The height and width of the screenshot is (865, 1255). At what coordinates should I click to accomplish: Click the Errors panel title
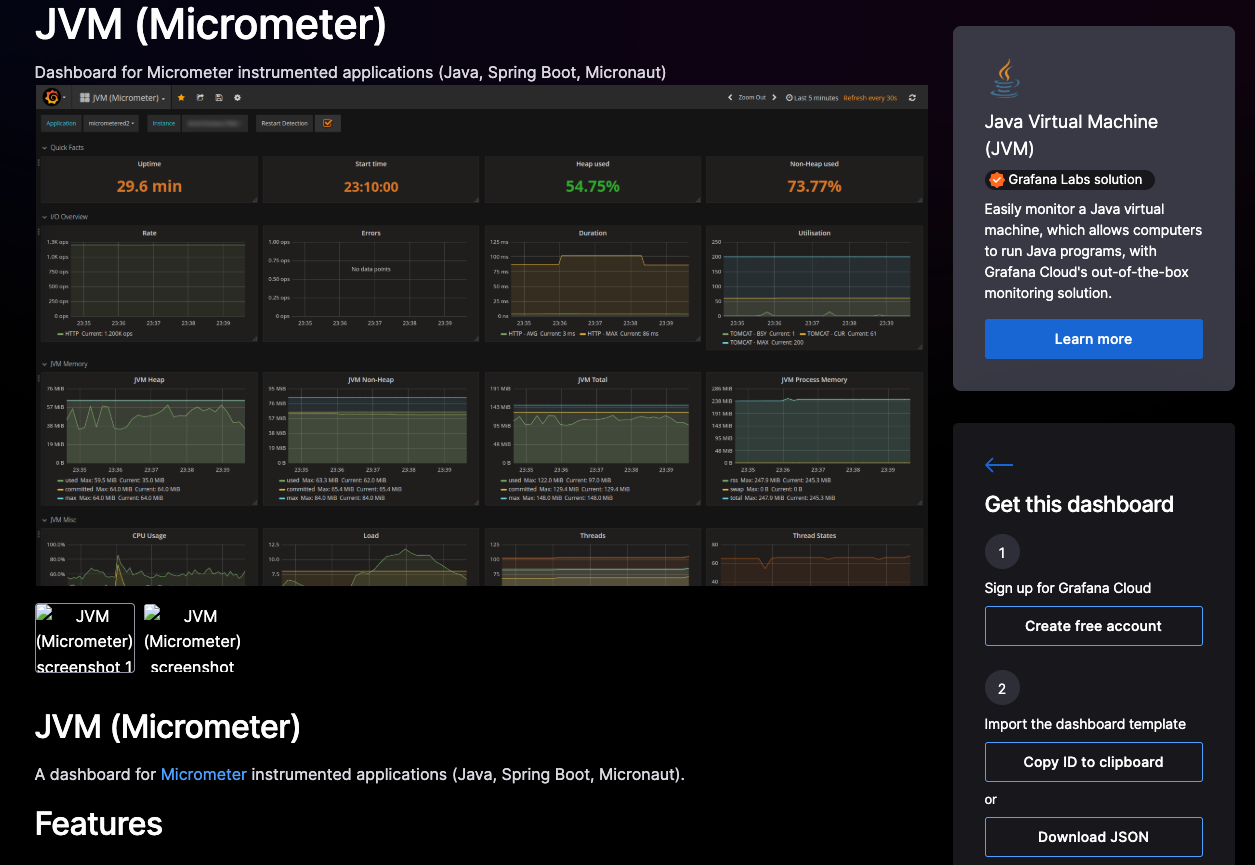371,233
